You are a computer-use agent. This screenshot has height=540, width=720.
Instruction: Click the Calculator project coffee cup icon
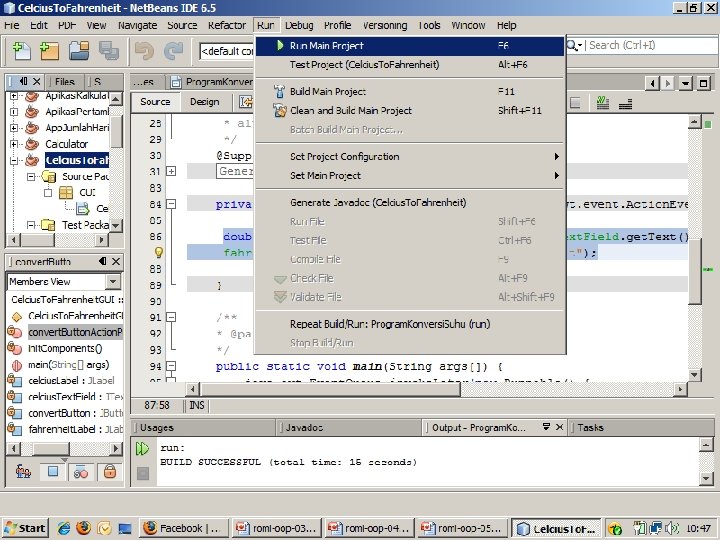click(x=32, y=144)
